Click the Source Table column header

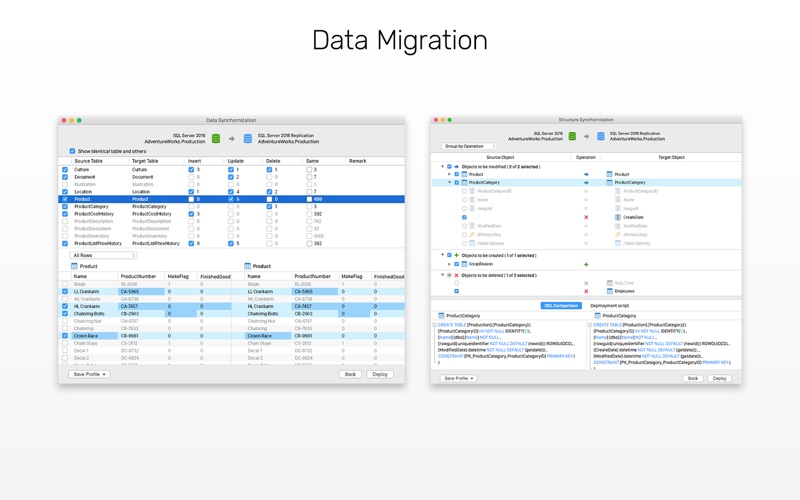point(89,161)
